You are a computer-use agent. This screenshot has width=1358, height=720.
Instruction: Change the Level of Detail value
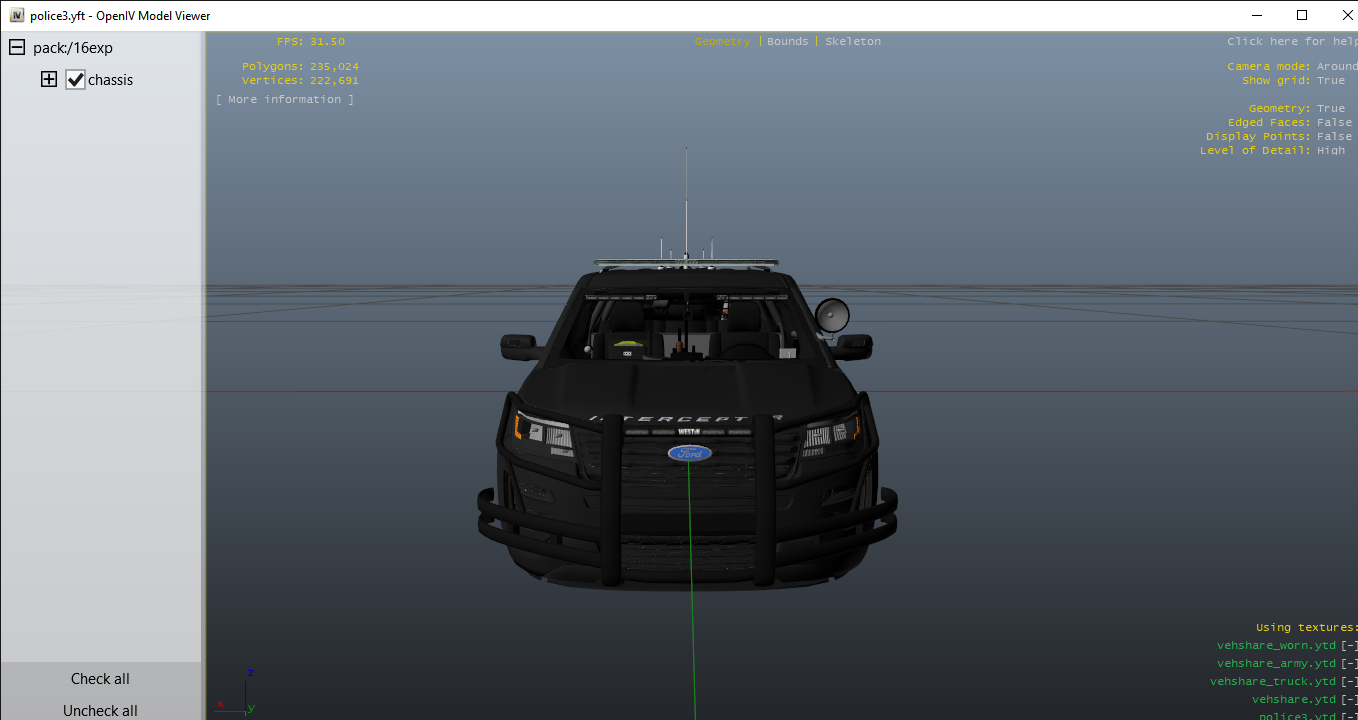pos(1330,151)
